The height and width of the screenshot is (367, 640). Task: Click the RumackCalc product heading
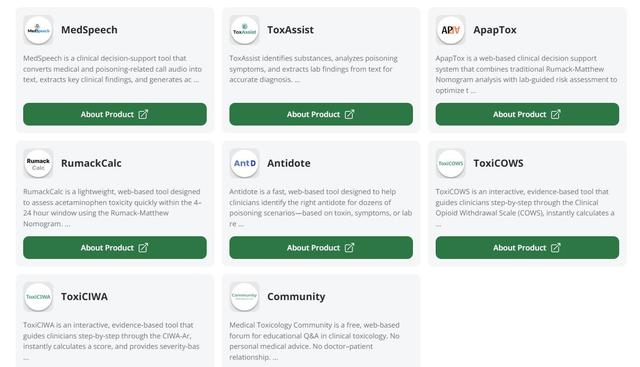click(91, 163)
